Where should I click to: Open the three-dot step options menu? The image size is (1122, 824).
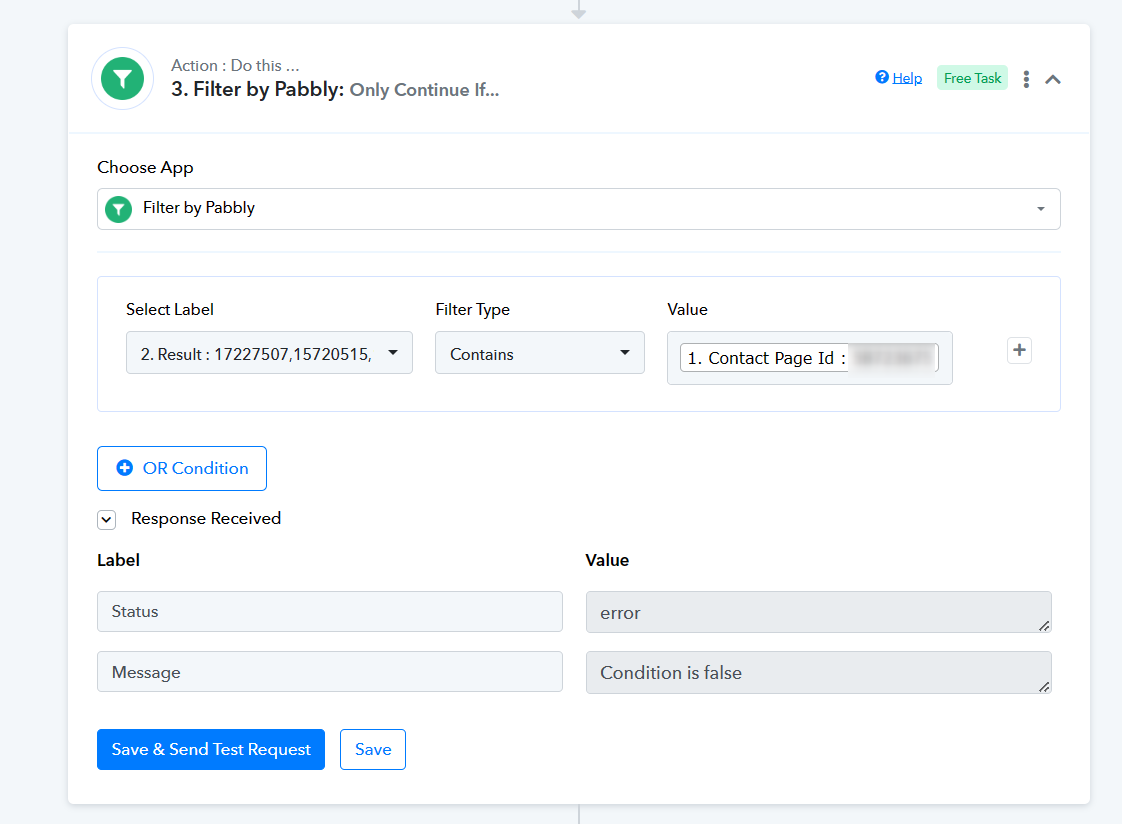click(1026, 79)
